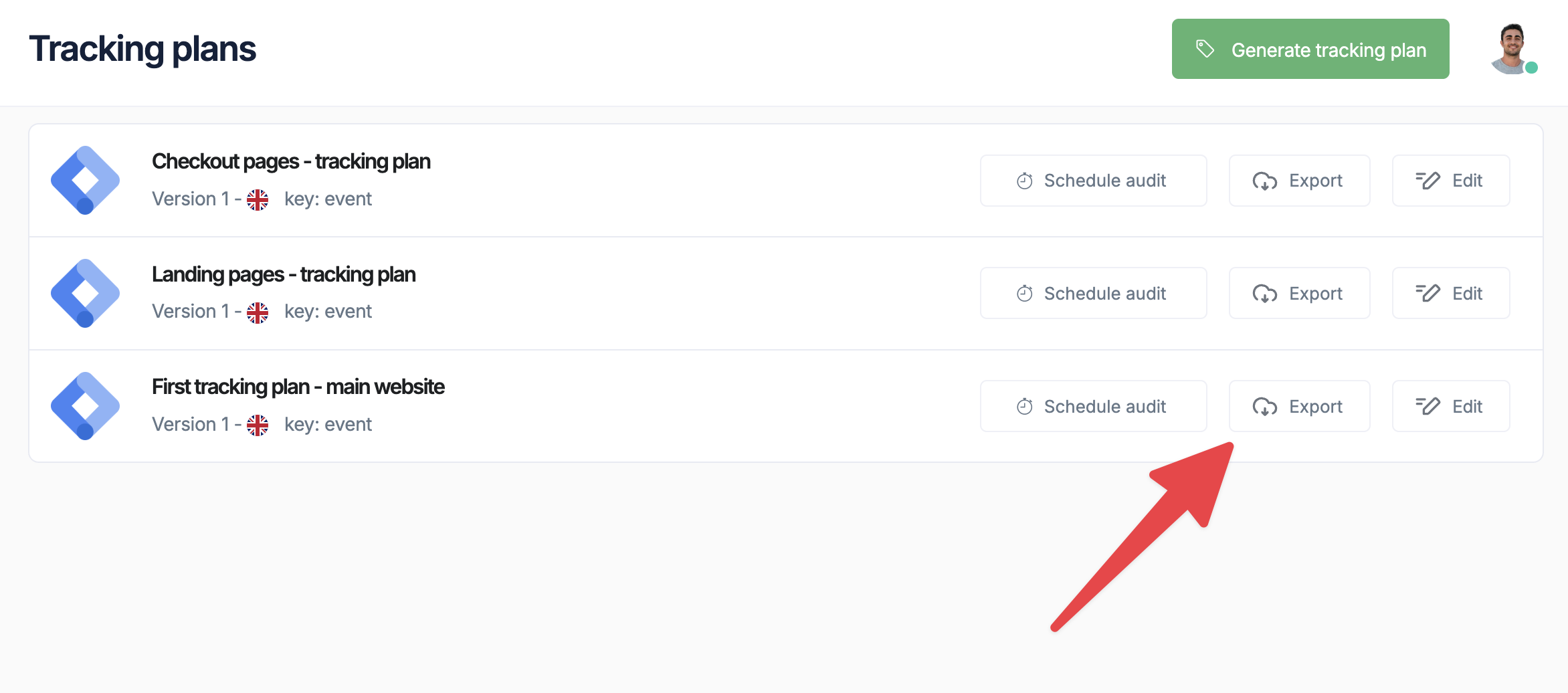The width and height of the screenshot is (1568, 693).
Task: Click Schedule audit for Checkout pages plan
Action: pos(1093,180)
